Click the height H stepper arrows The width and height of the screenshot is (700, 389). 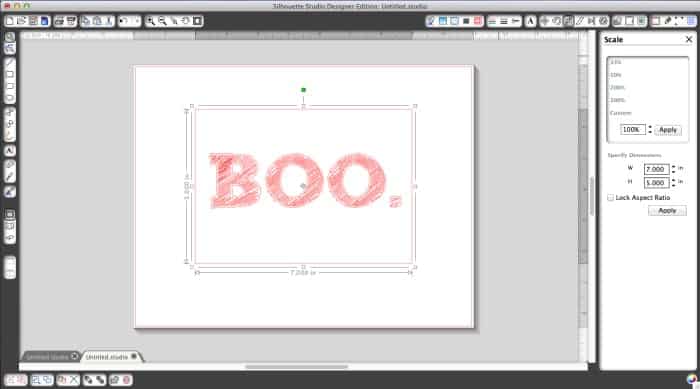(673, 182)
